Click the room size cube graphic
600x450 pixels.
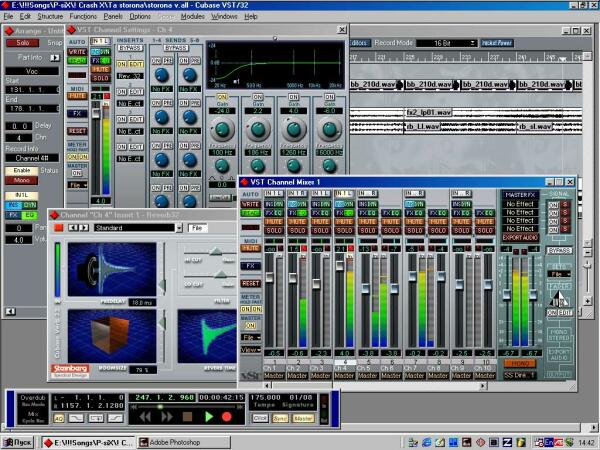[112, 336]
